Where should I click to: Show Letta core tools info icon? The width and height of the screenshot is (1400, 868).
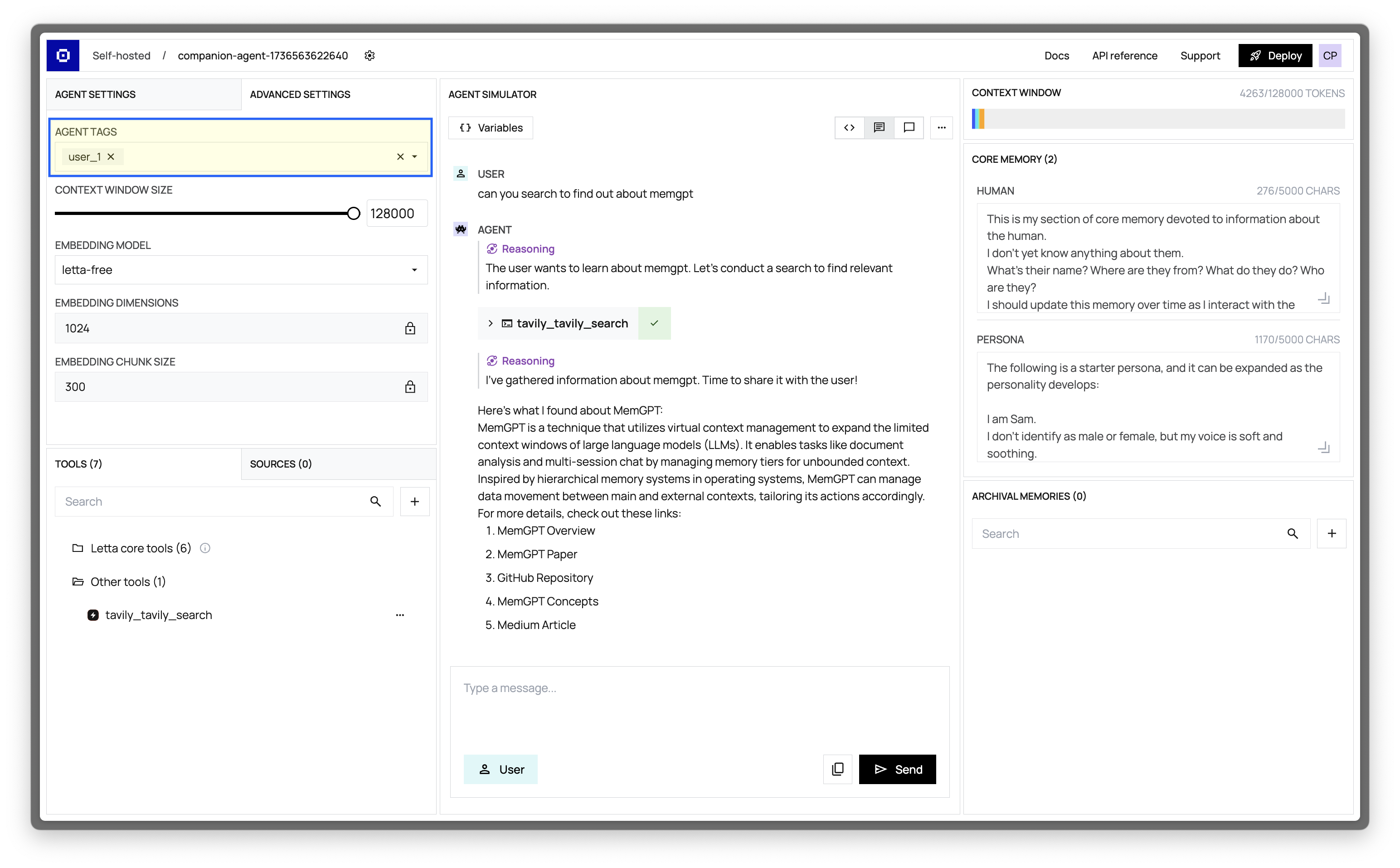point(205,548)
